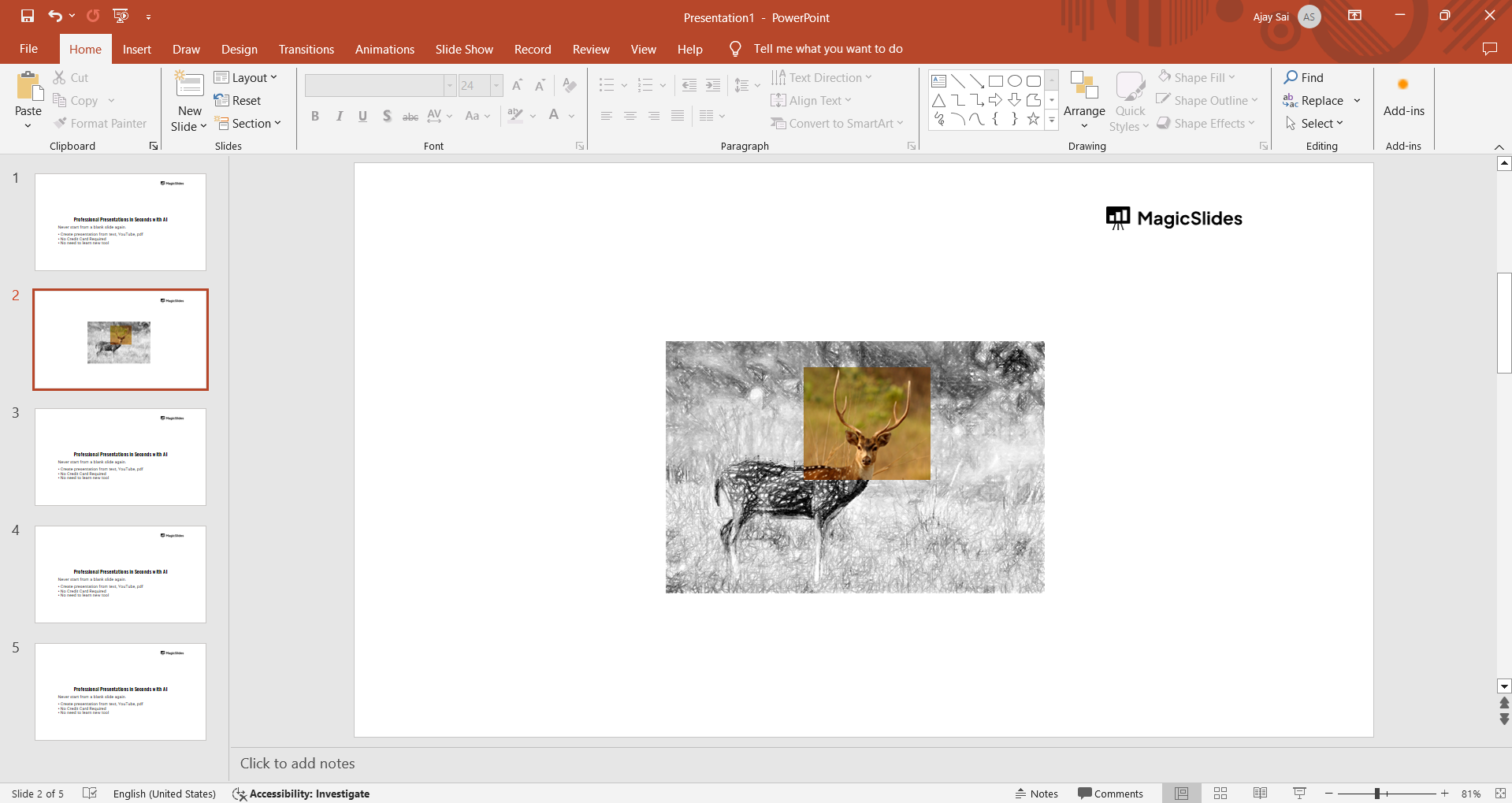Viewport: 1512px width, 803px height.
Task: Switch to the Transitions tab
Action: tap(306, 49)
